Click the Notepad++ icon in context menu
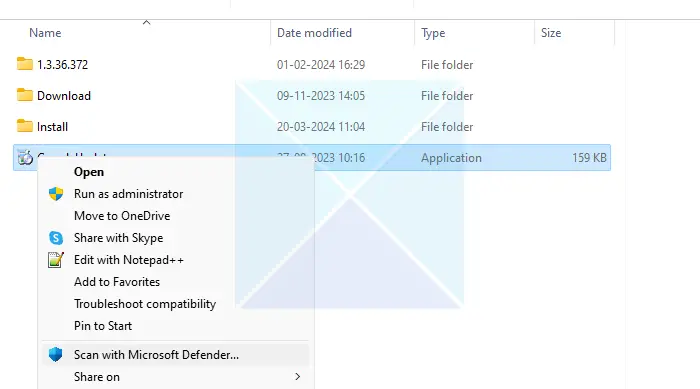The image size is (700, 389). click(x=56, y=259)
